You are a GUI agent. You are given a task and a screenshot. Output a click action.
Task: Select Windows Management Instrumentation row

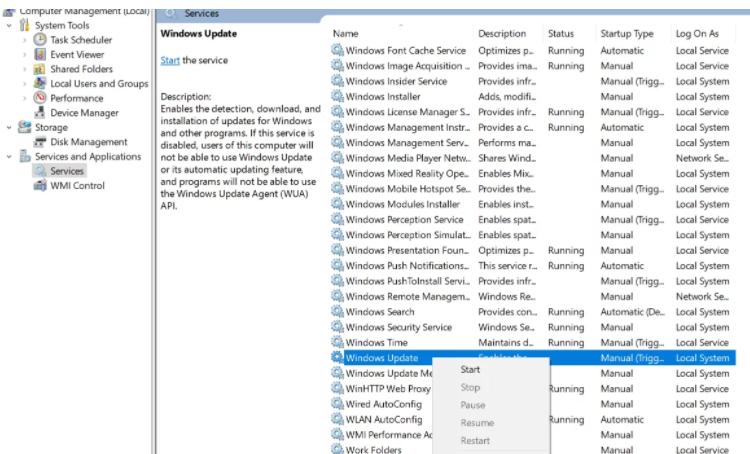pyautogui.click(x=532, y=127)
